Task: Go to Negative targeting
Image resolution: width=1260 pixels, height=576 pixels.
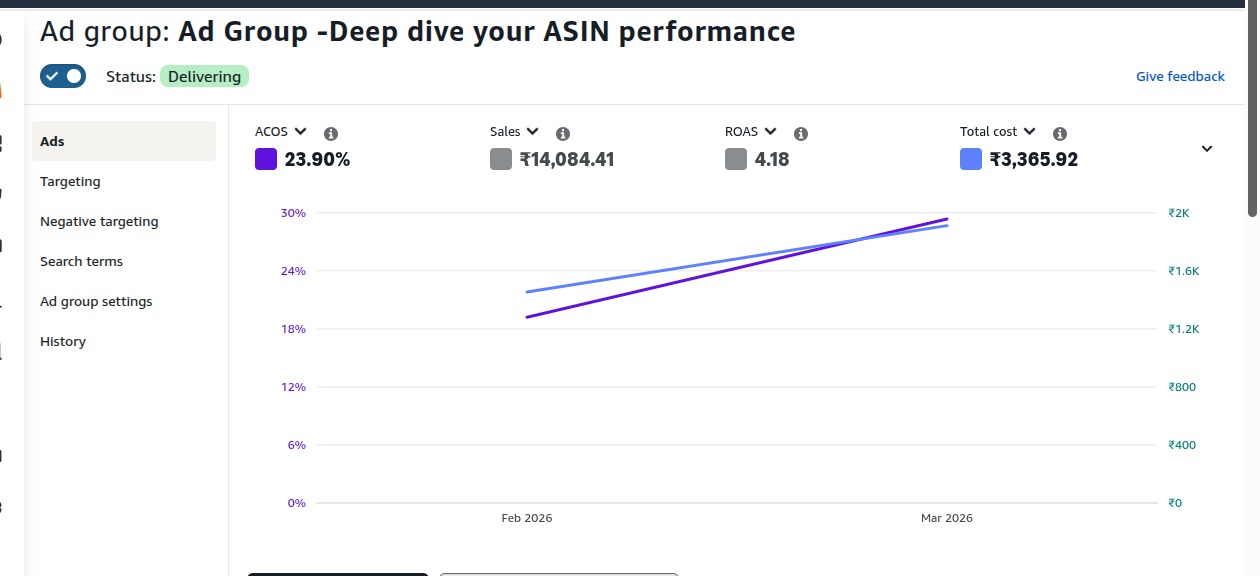Action: (x=99, y=221)
